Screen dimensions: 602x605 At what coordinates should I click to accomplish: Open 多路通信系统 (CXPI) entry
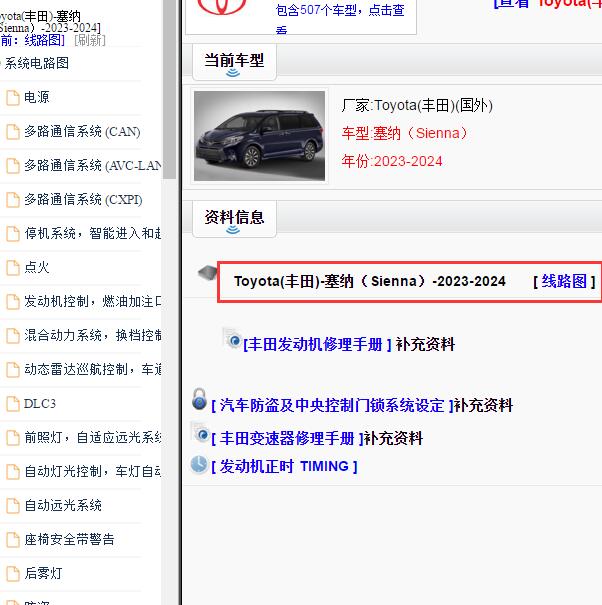pyautogui.click(x=83, y=199)
